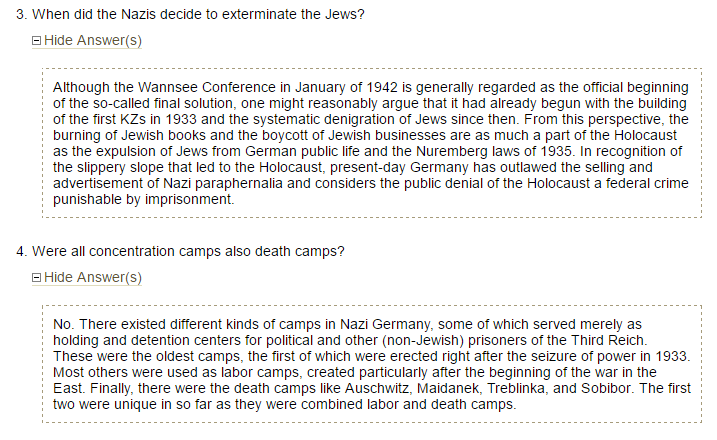Collapse question 3 answer via minus icon

37,41
